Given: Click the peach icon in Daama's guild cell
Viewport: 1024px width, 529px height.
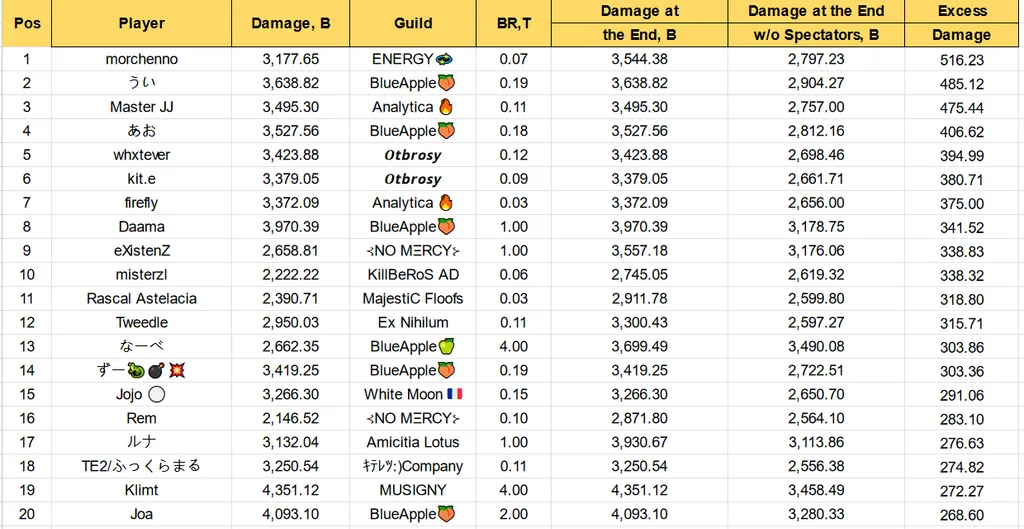Looking at the screenshot, I should click(x=446, y=227).
